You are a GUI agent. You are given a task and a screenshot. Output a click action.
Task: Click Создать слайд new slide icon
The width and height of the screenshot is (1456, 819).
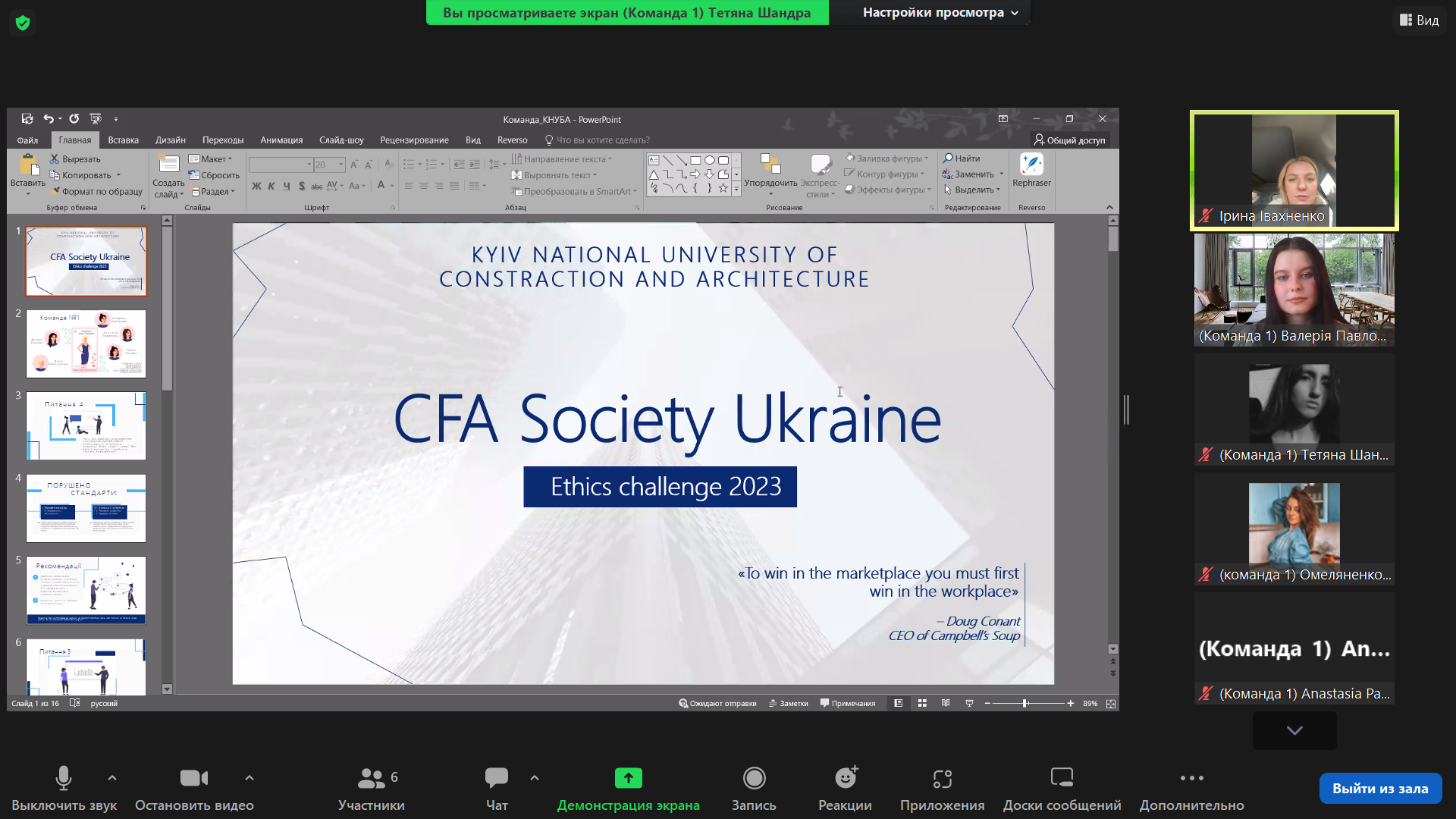coord(168,165)
